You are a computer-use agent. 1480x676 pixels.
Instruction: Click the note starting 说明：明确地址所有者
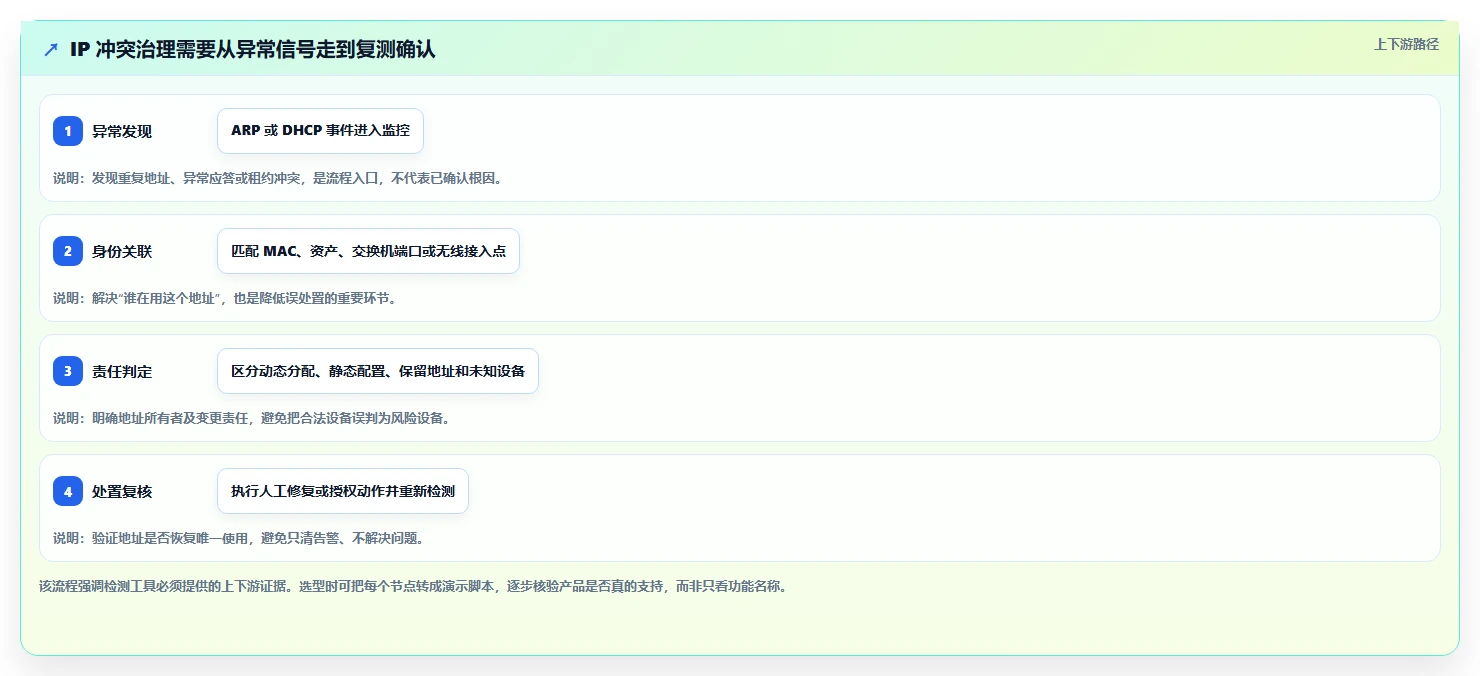point(251,418)
